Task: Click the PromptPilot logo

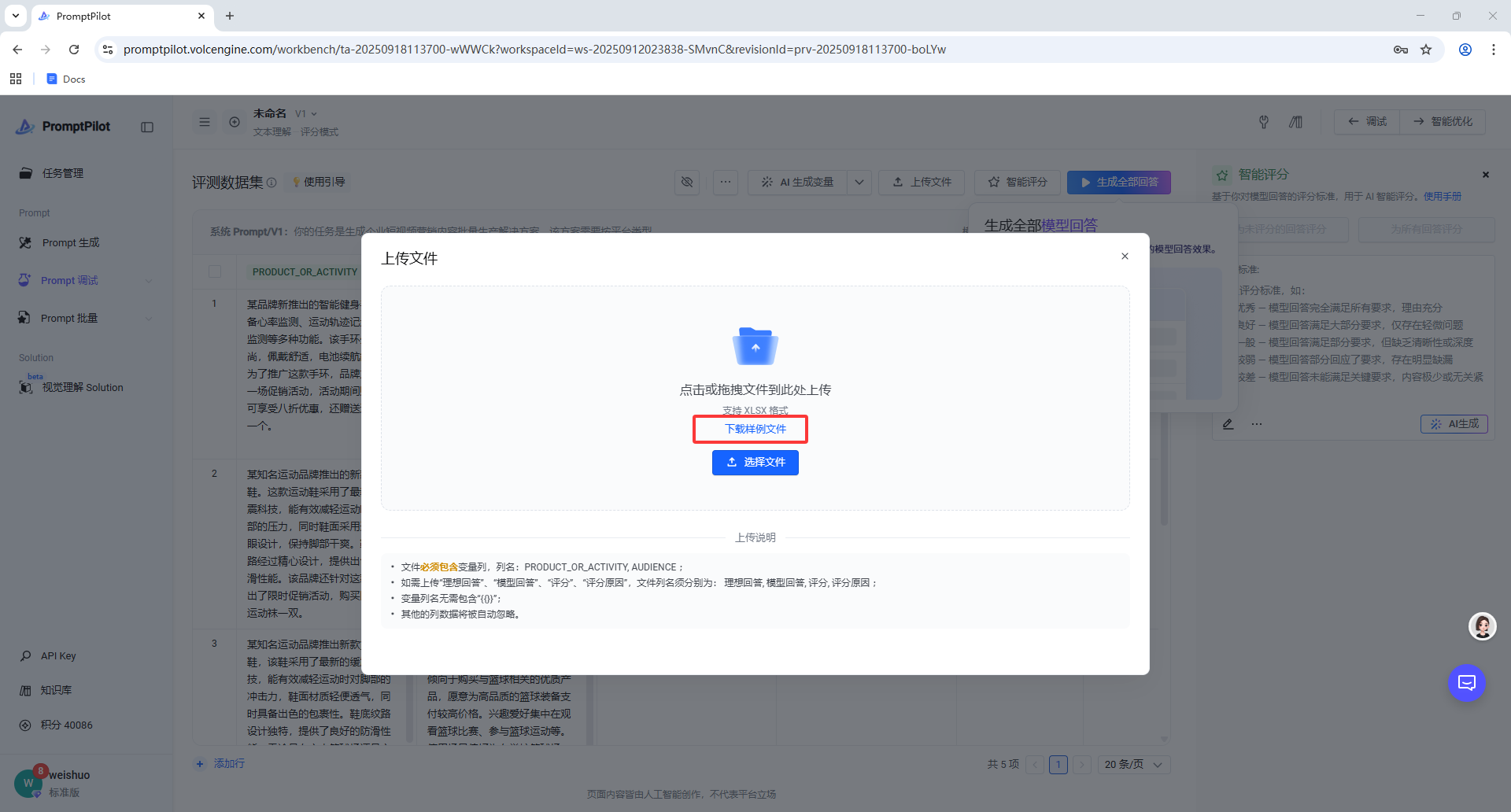Action: pyautogui.click(x=64, y=127)
